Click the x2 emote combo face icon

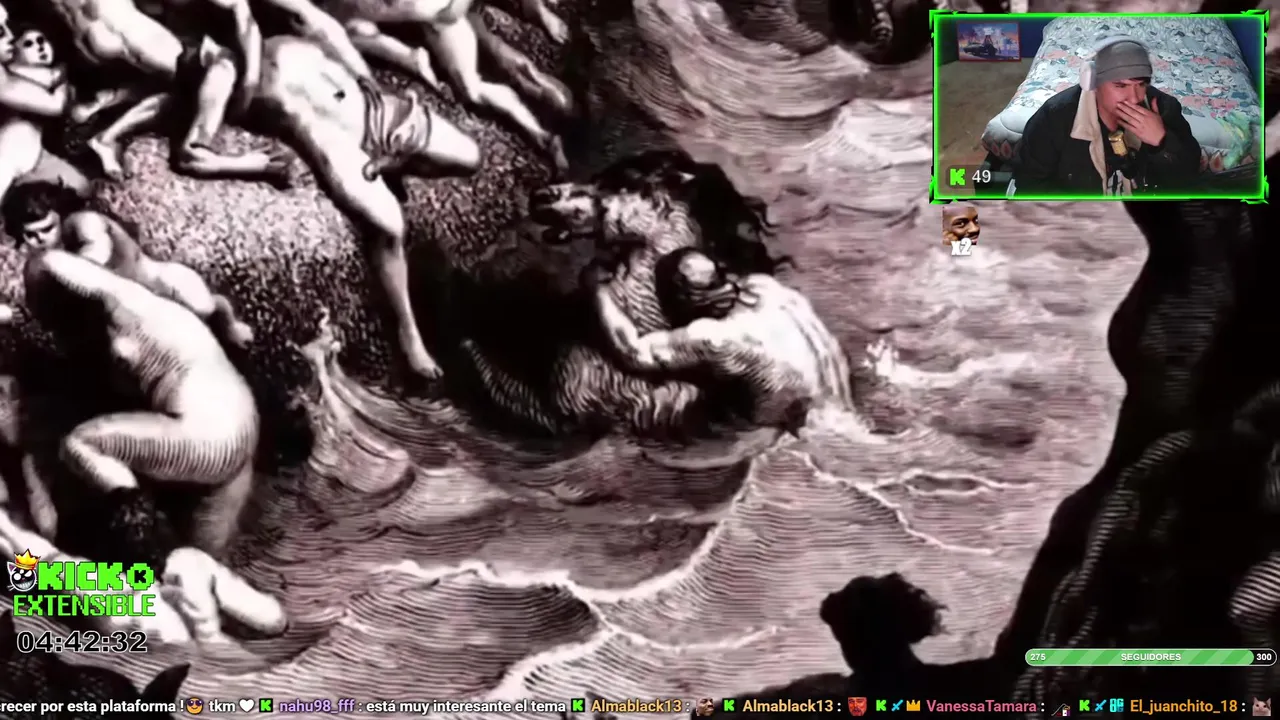[961, 230]
